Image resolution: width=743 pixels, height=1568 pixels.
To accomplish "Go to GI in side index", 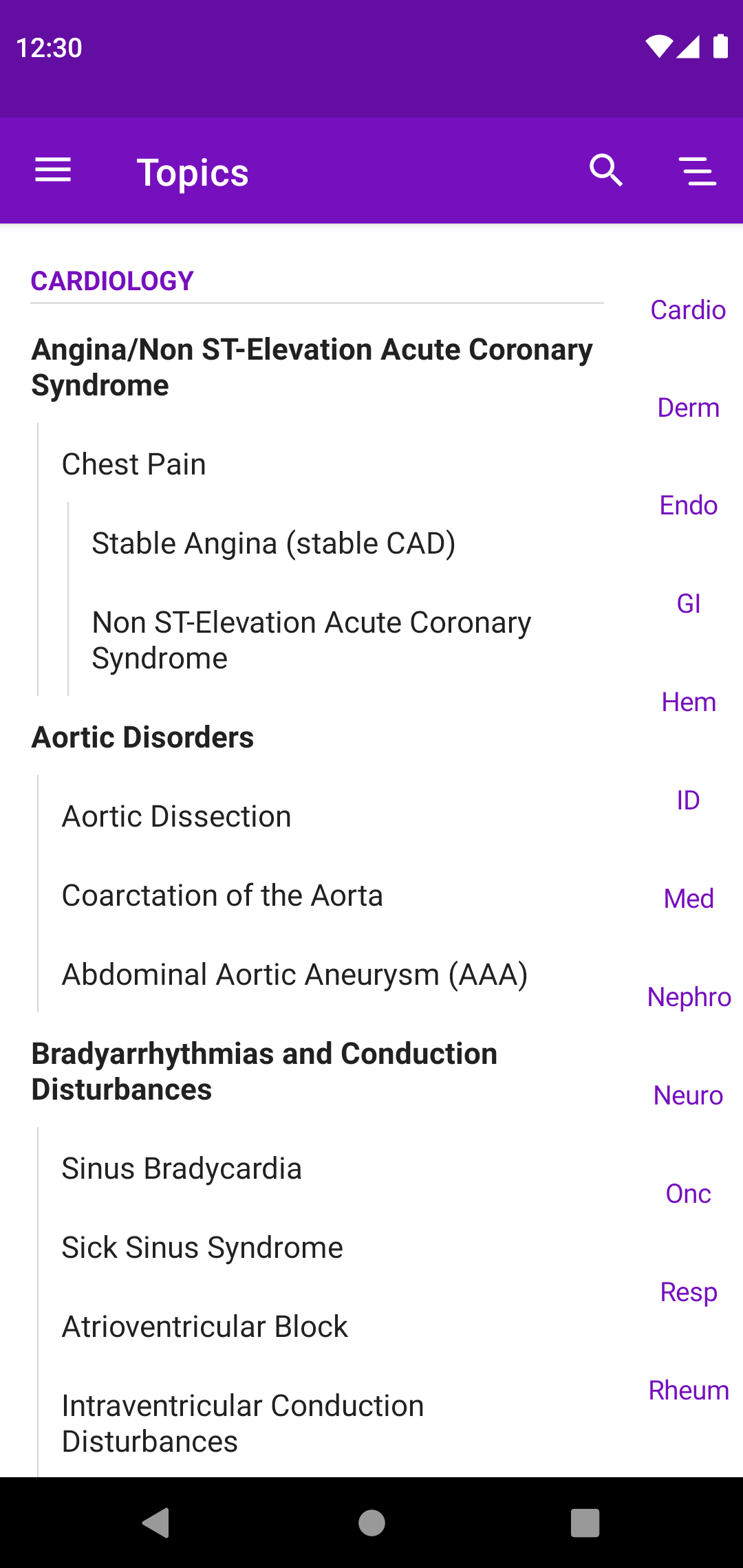I will [x=688, y=604].
